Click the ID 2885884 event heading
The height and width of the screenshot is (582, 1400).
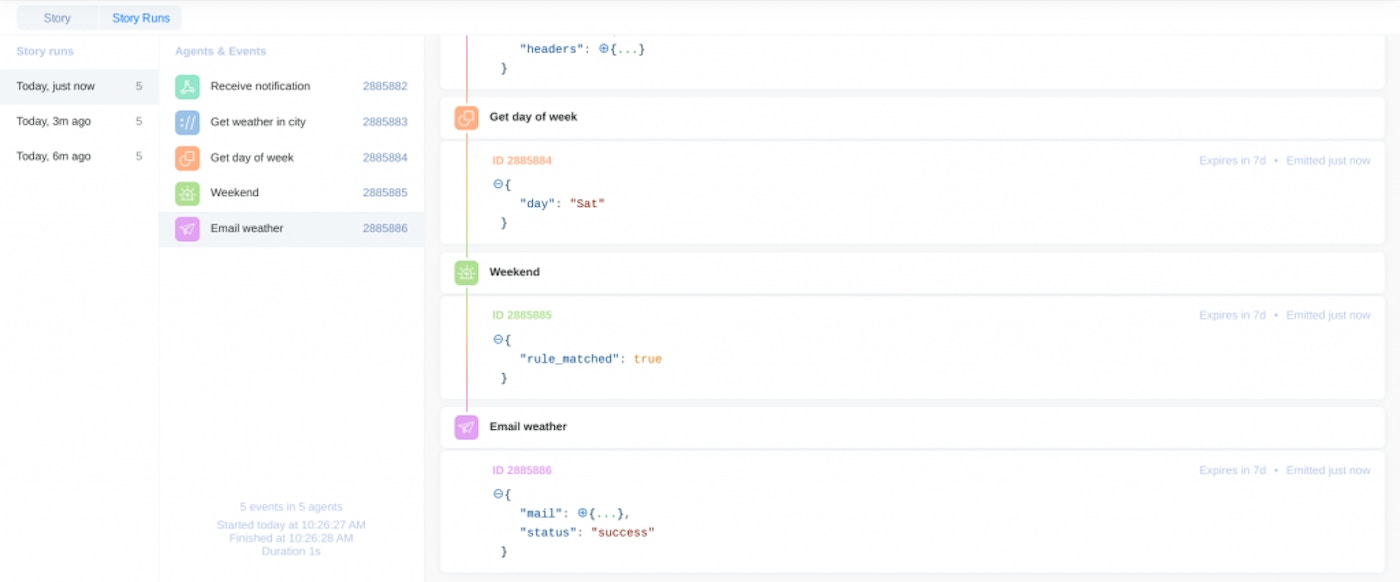coord(522,160)
